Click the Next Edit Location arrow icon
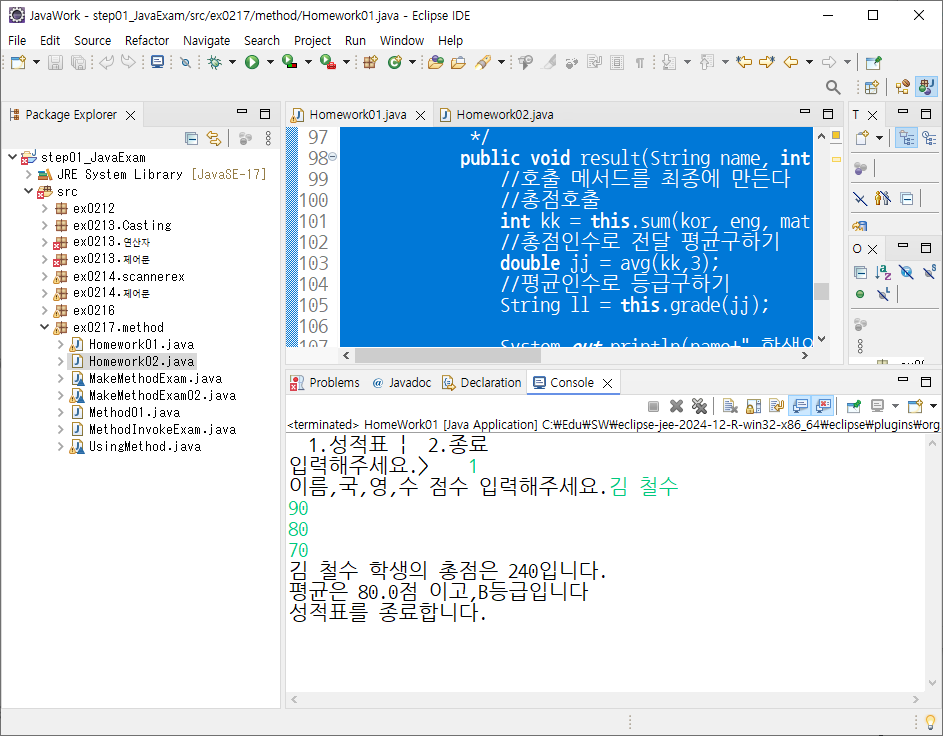Screen dimensions: 943x736 point(766,62)
